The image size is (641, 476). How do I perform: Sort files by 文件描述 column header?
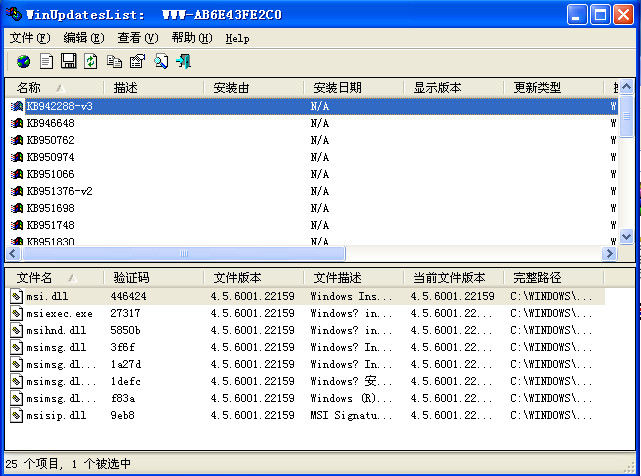pyautogui.click(x=353, y=278)
